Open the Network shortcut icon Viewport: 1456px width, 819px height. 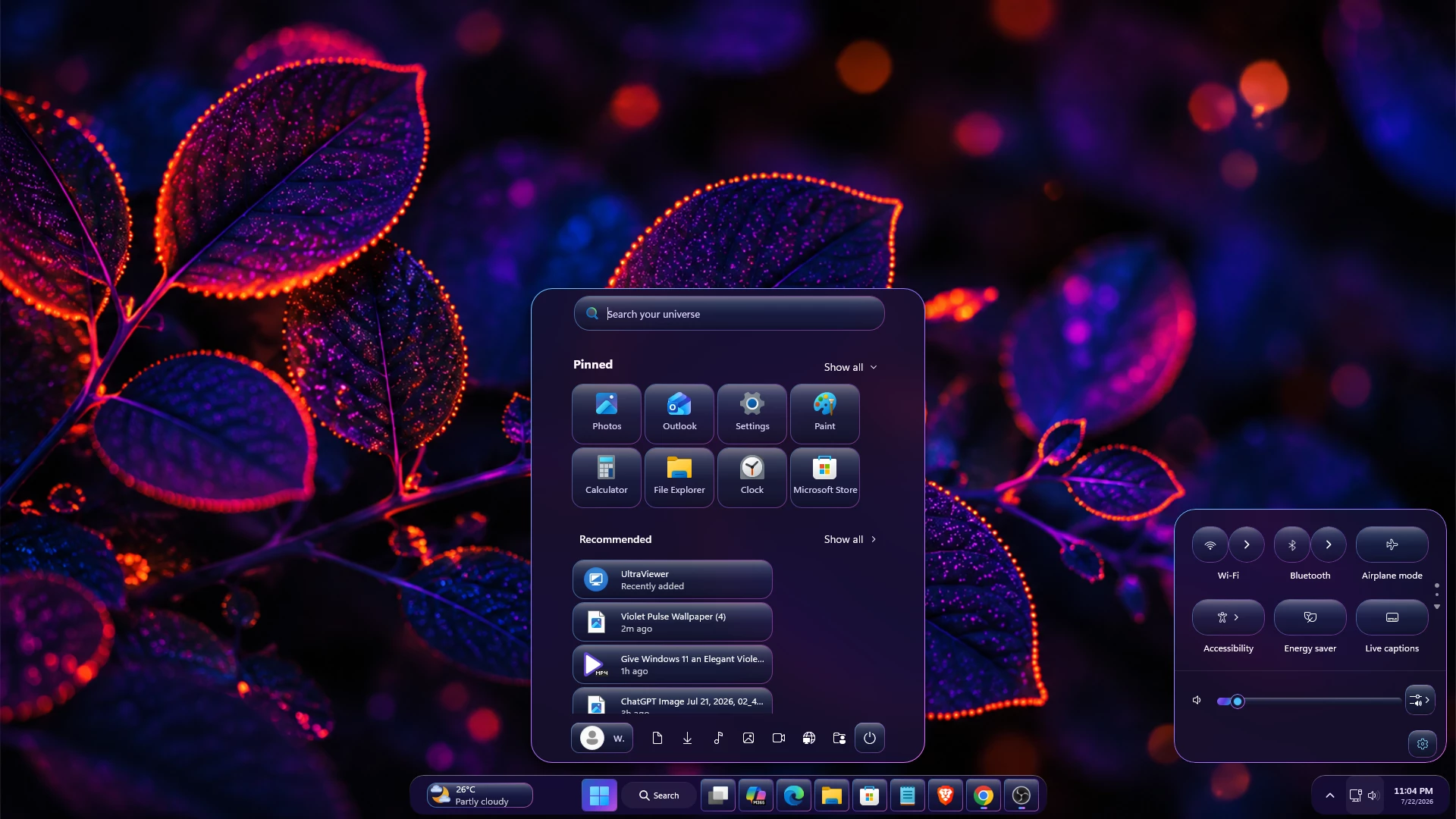(809, 738)
